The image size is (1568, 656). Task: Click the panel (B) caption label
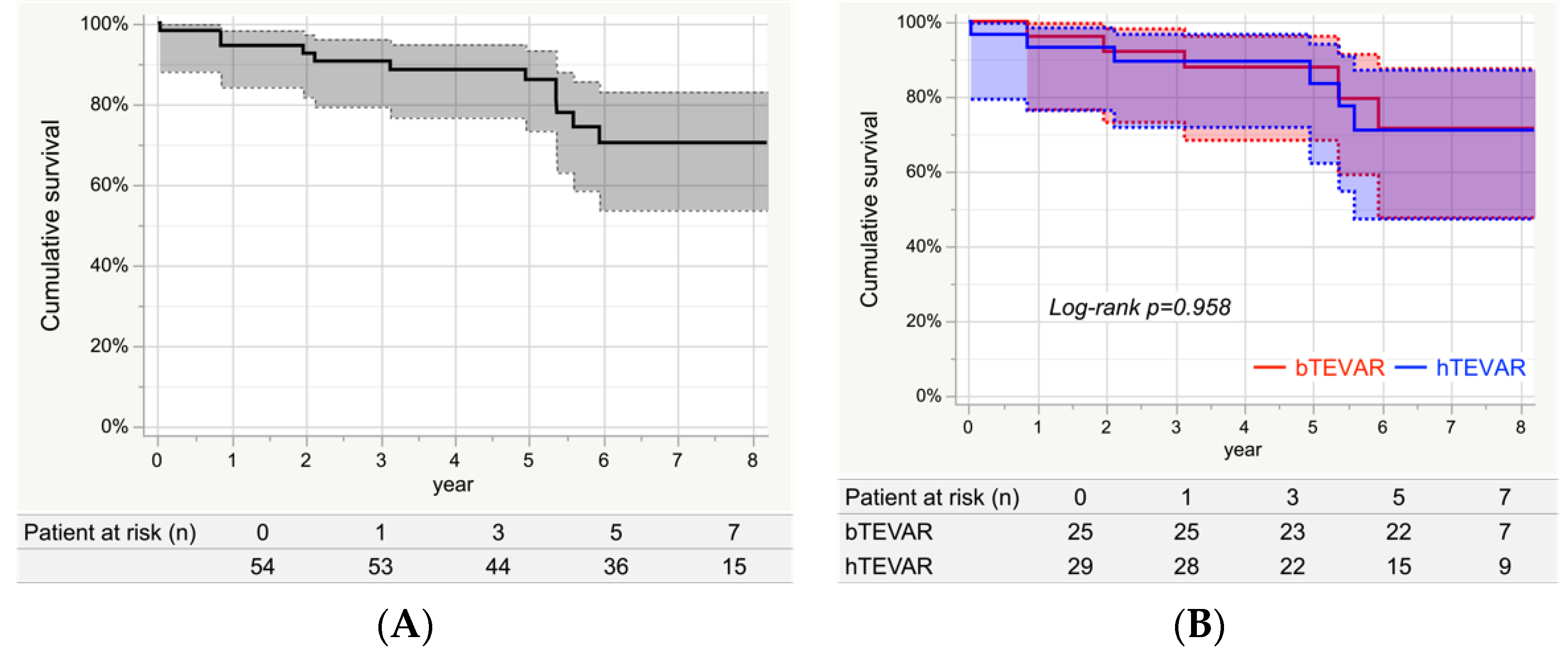tap(1198, 625)
